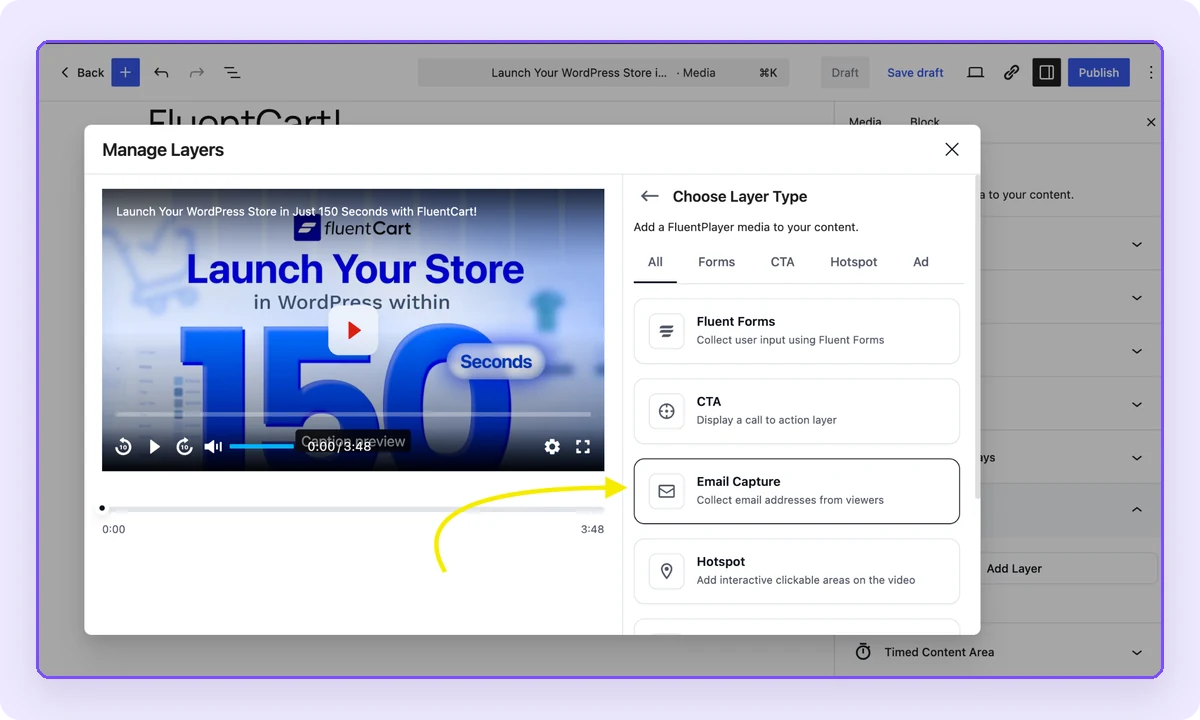Choose the Fluent Forms layer card

coord(797,331)
